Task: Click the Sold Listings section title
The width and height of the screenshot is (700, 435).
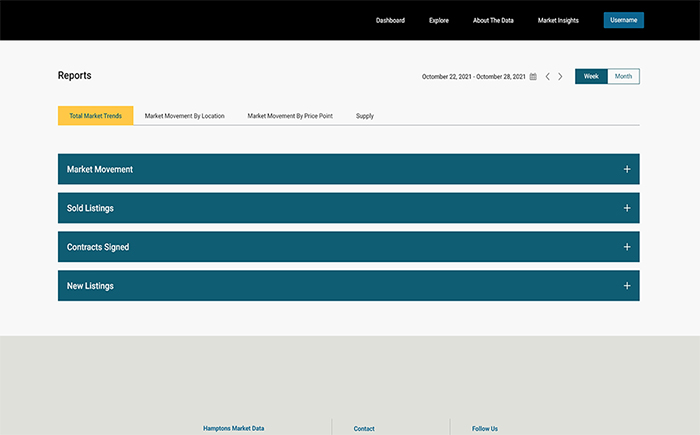Action: coord(90,208)
